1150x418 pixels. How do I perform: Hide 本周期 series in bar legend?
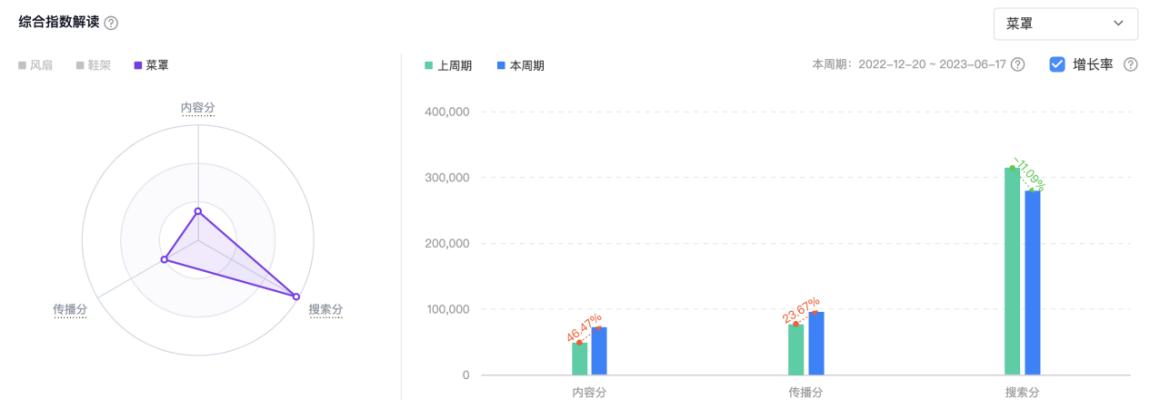520,66
